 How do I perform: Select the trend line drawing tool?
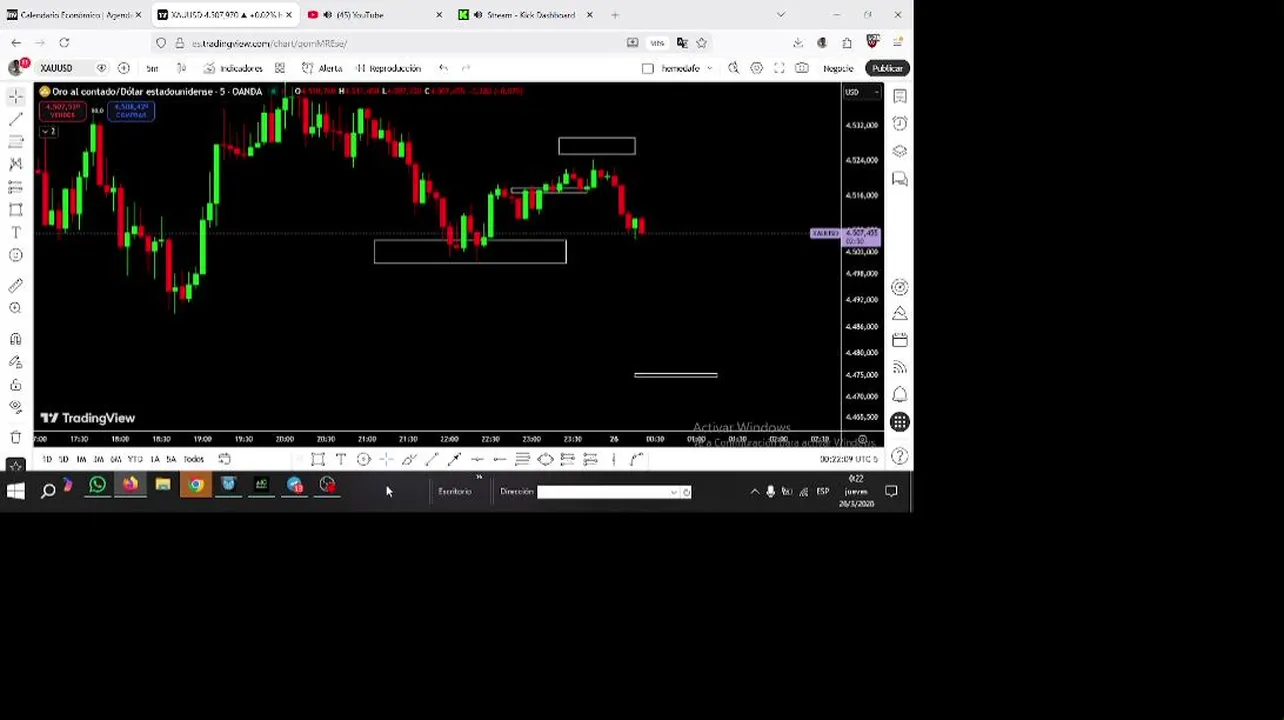(16, 119)
